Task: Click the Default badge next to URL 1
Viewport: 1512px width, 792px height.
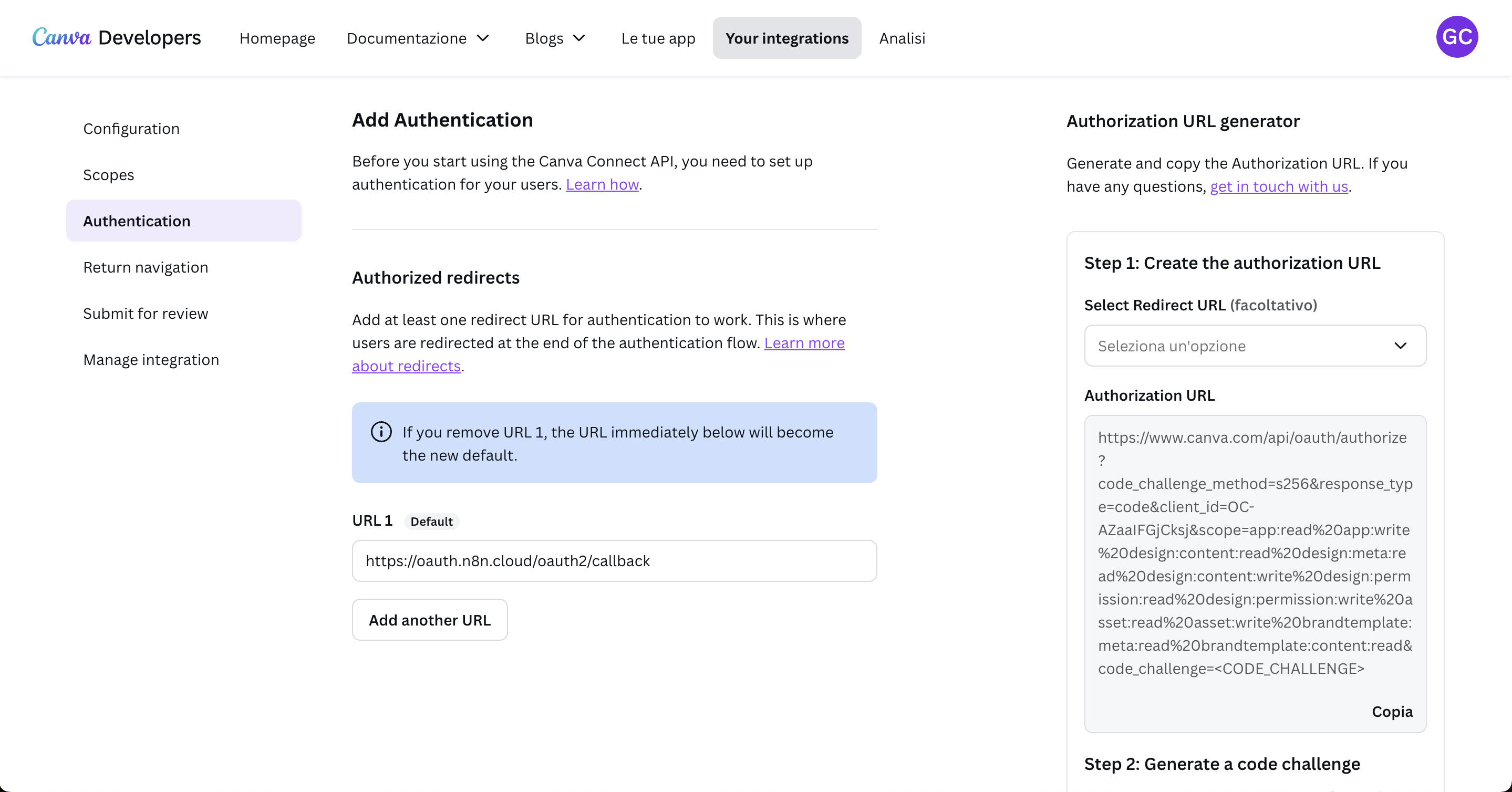Action: pos(431,522)
